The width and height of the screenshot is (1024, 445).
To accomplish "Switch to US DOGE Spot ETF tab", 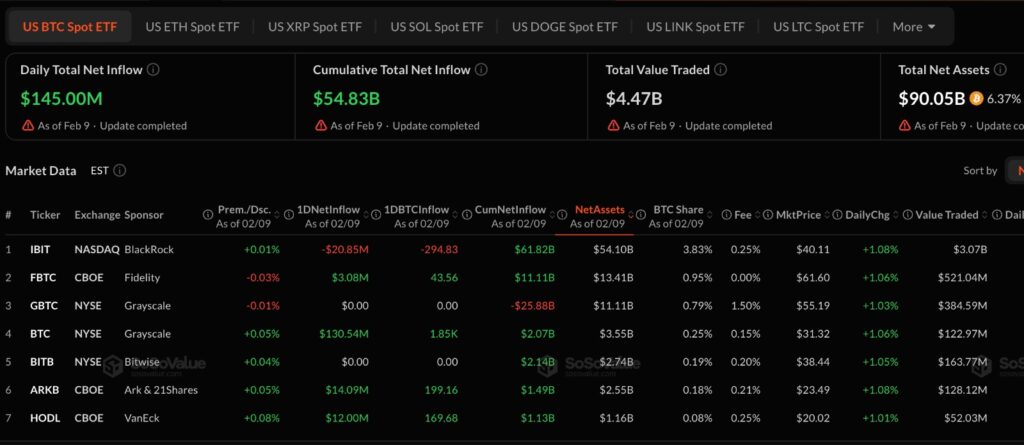I will 564,27.
